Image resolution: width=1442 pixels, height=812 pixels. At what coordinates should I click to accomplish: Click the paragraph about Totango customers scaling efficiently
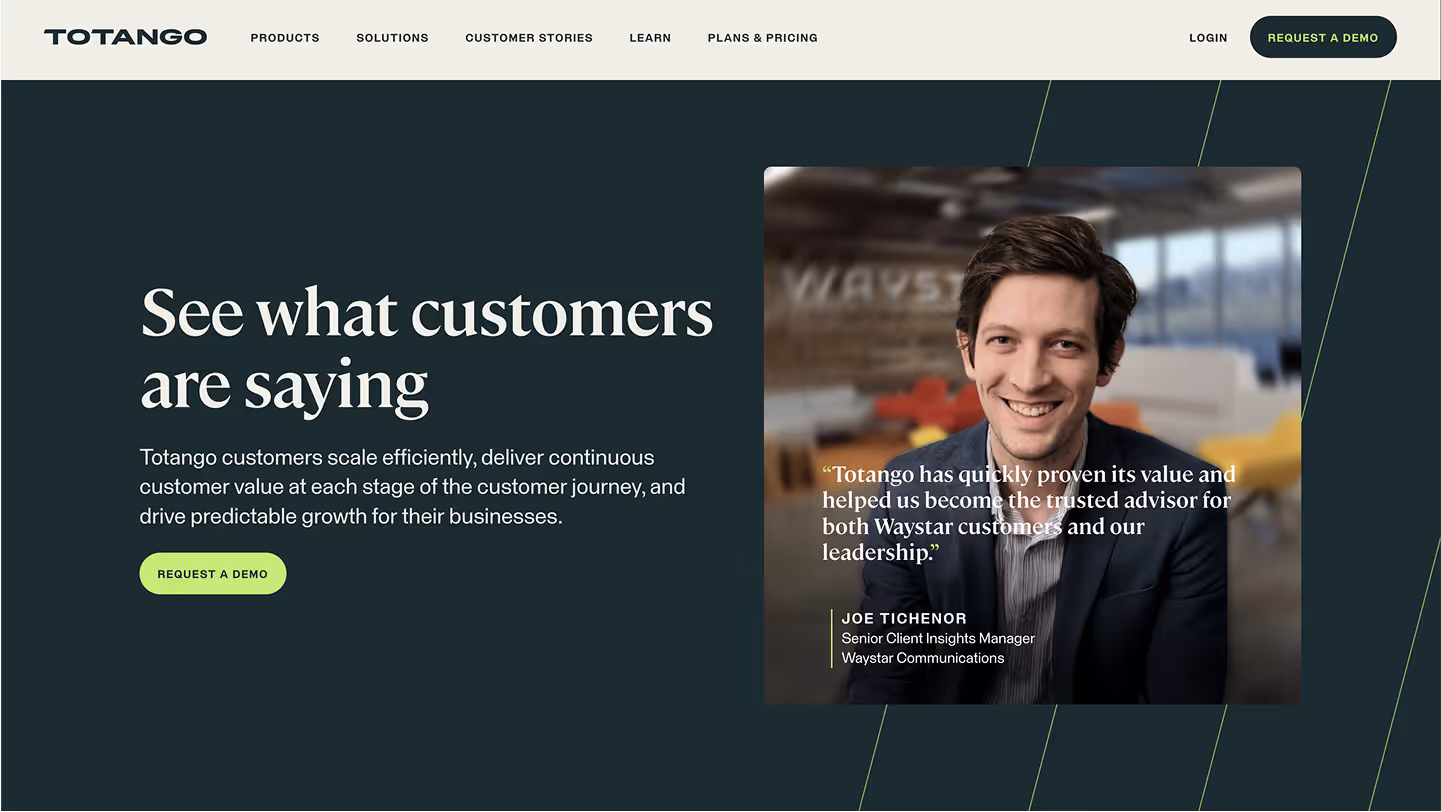coord(412,487)
